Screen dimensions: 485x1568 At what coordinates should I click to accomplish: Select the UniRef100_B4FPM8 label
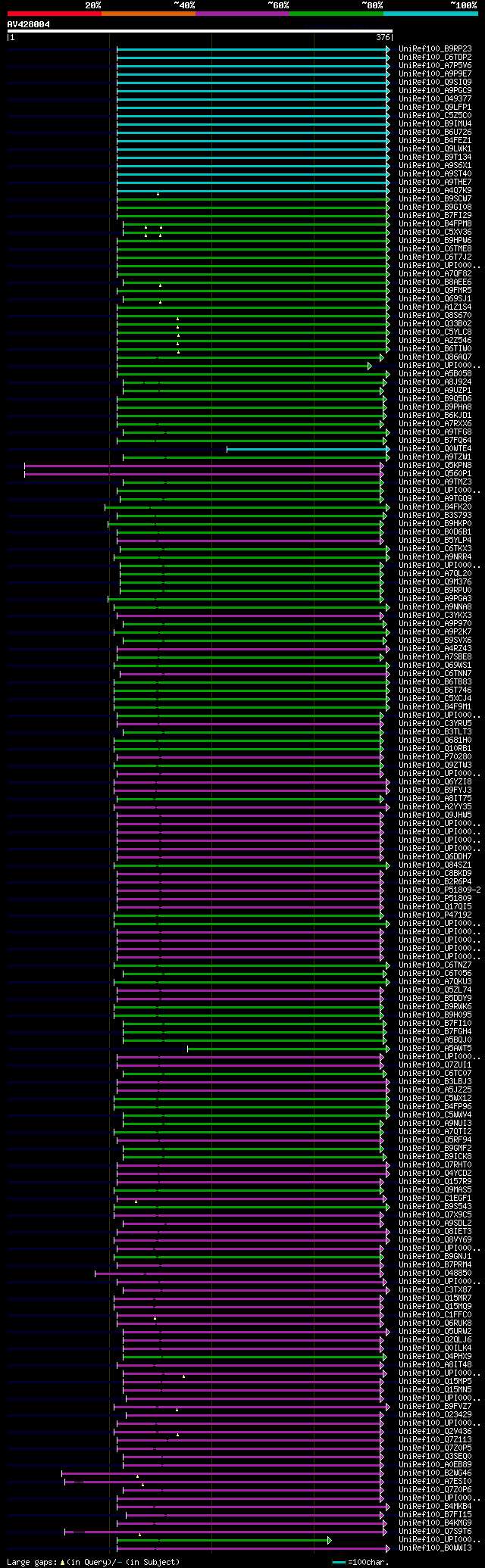[x=435, y=224]
